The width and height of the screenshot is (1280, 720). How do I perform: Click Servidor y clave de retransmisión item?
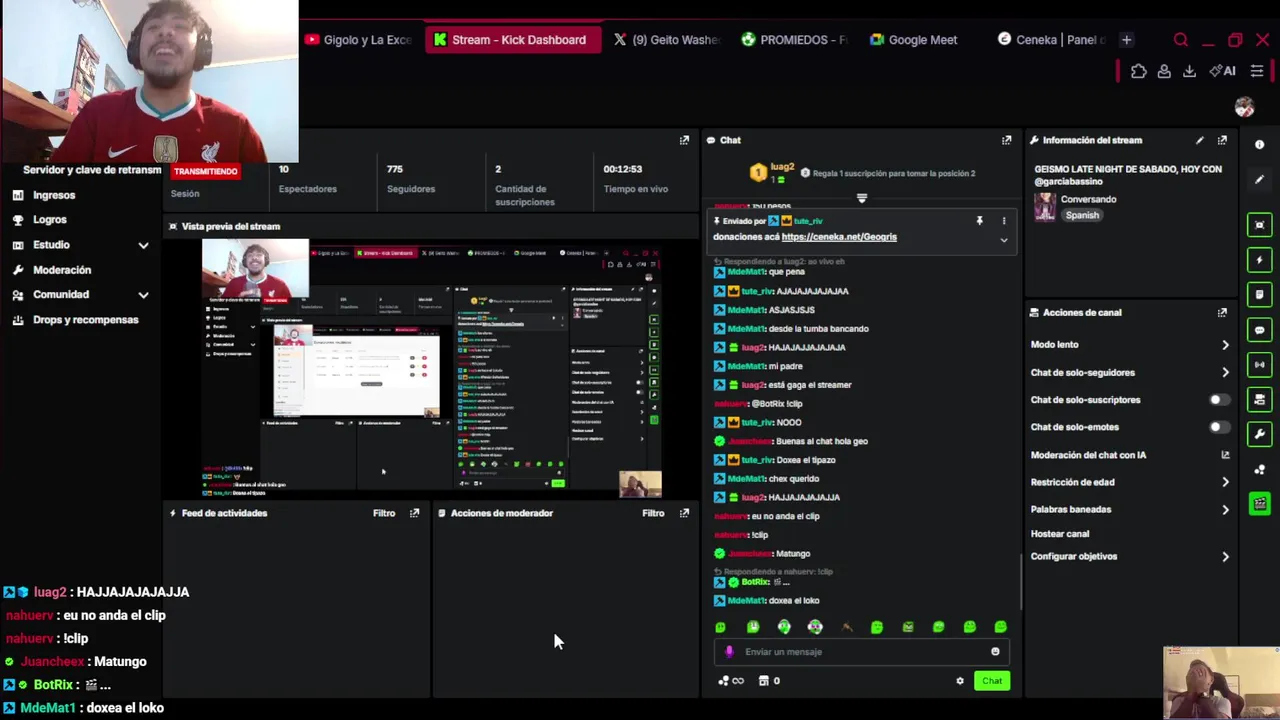point(92,170)
